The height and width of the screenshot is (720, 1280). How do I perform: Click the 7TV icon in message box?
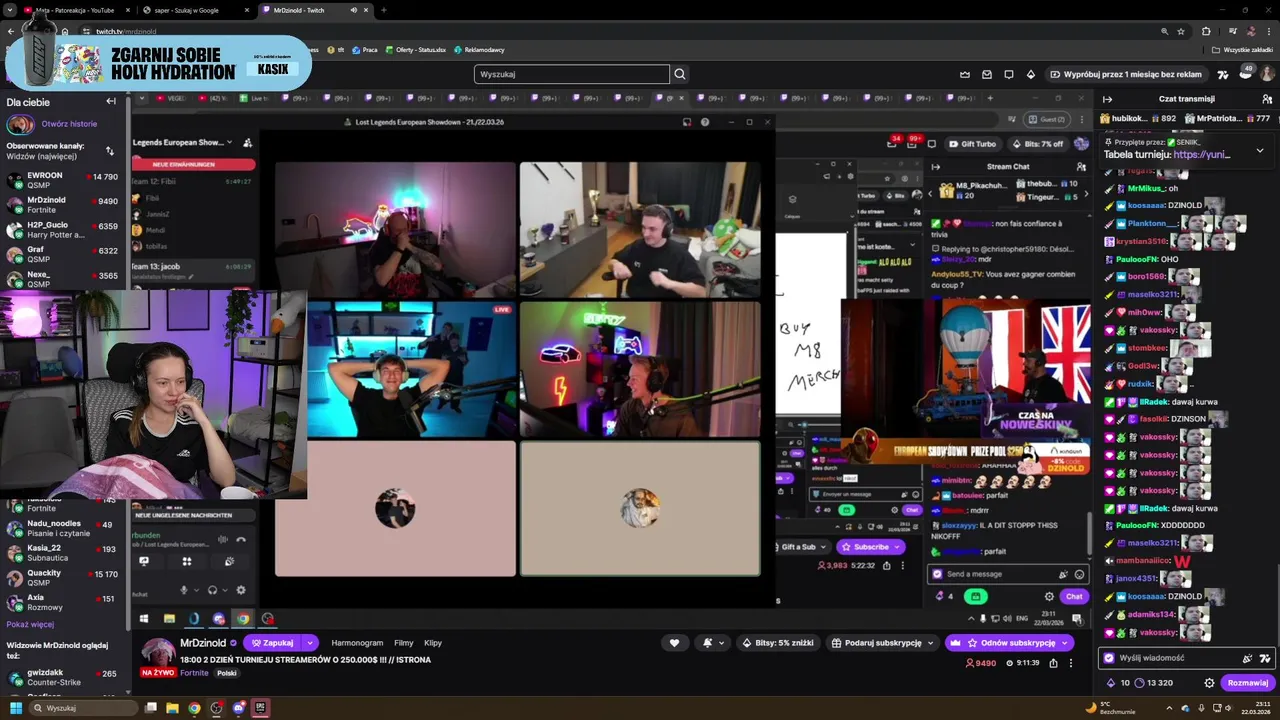click(1265, 658)
